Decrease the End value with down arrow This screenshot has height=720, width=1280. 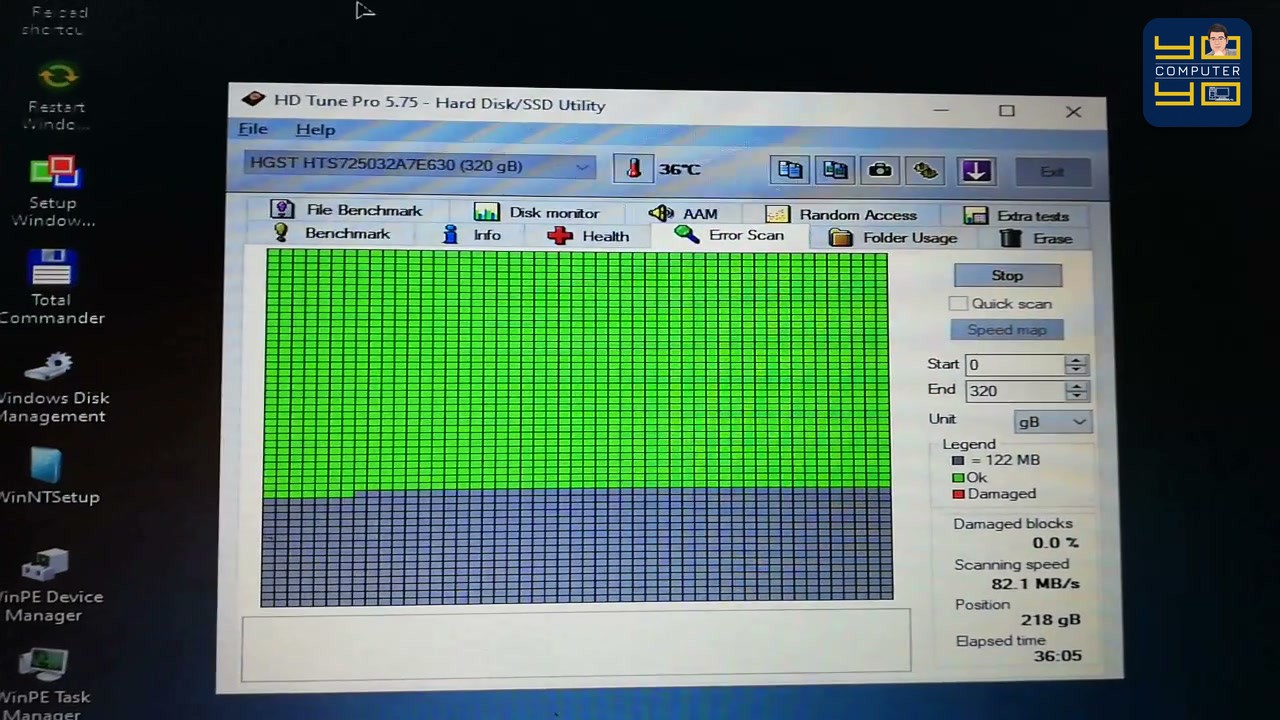coord(1077,397)
